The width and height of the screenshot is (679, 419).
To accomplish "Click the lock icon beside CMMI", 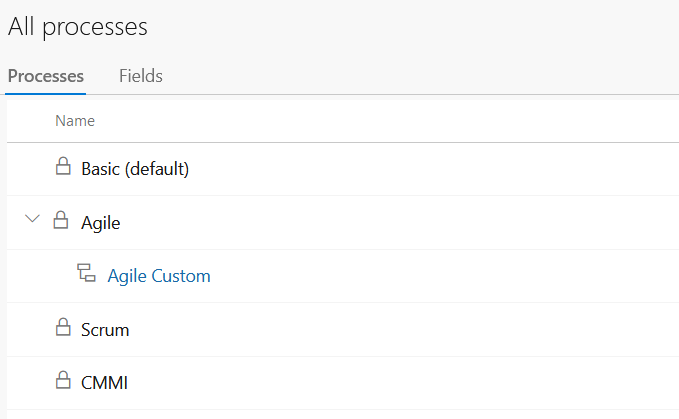I will click(x=63, y=380).
